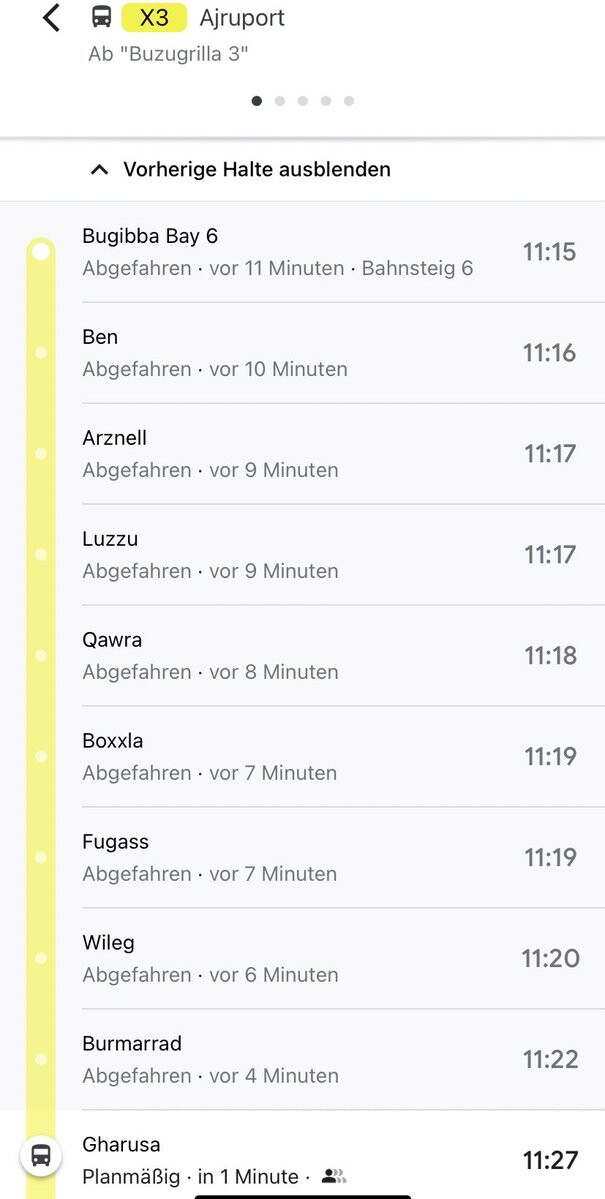The height and width of the screenshot is (1199, 605).
Task: Tap the back arrow icon
Action: 52,18
